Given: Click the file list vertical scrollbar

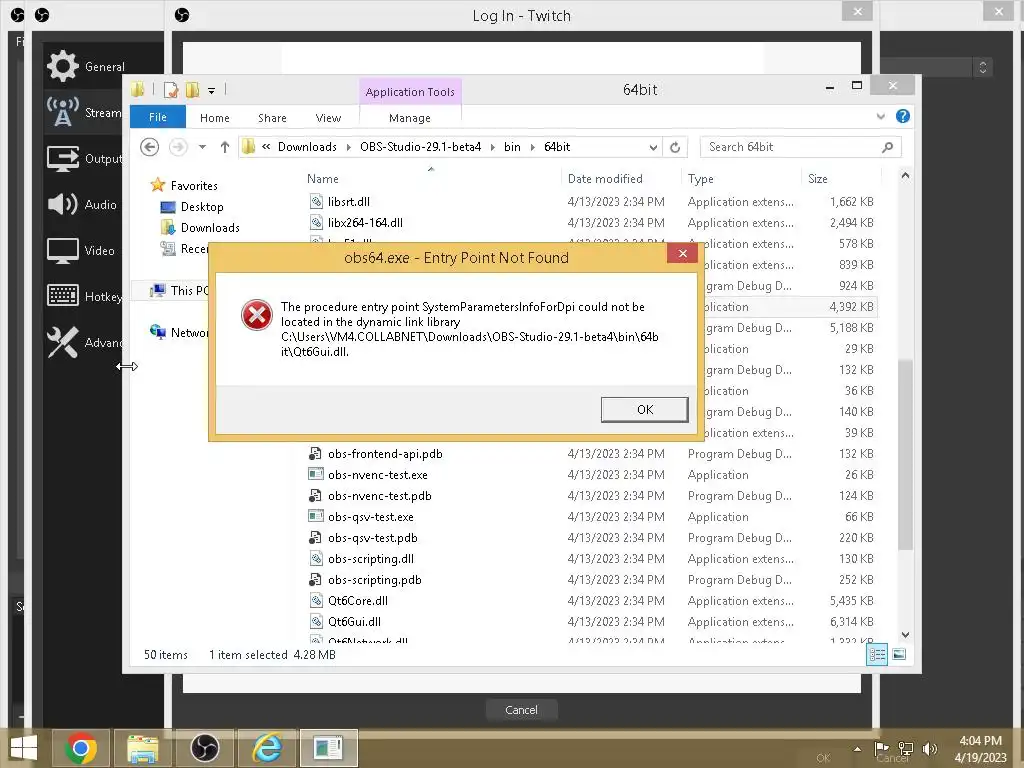Looking at the screenshot, I should tap(905, 454).
